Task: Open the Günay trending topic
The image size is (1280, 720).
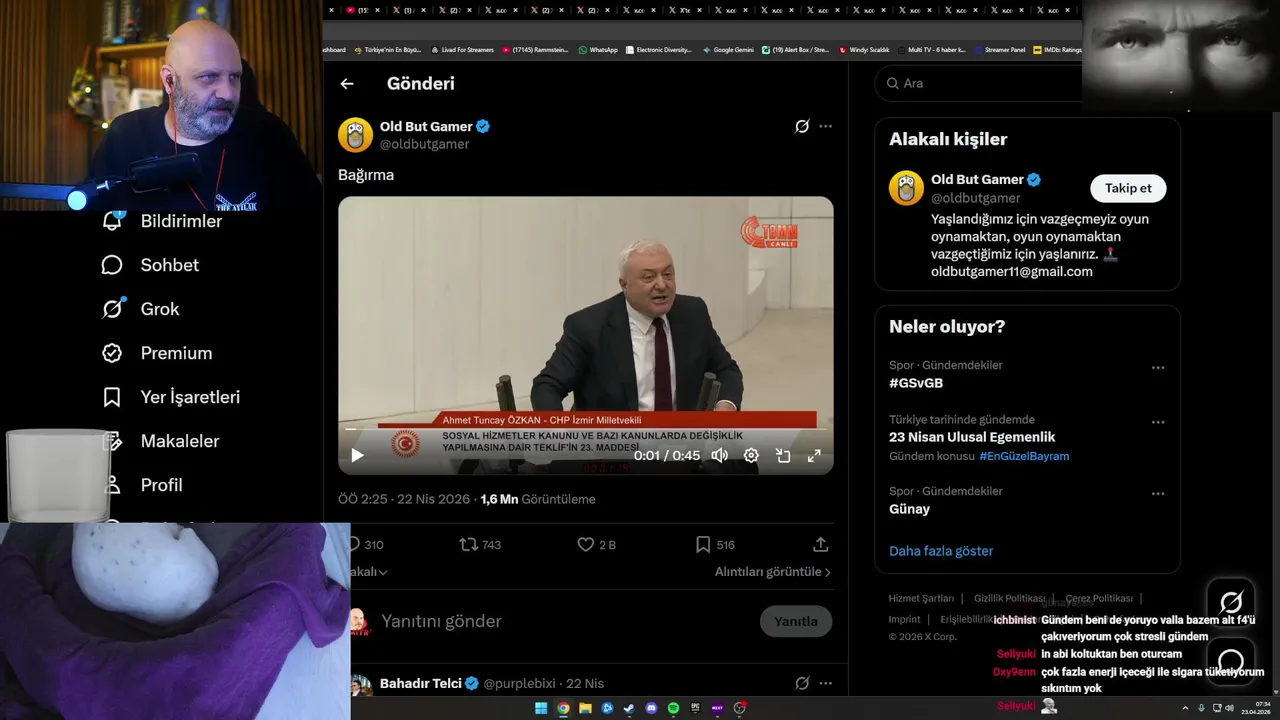Action: point(909,509)
